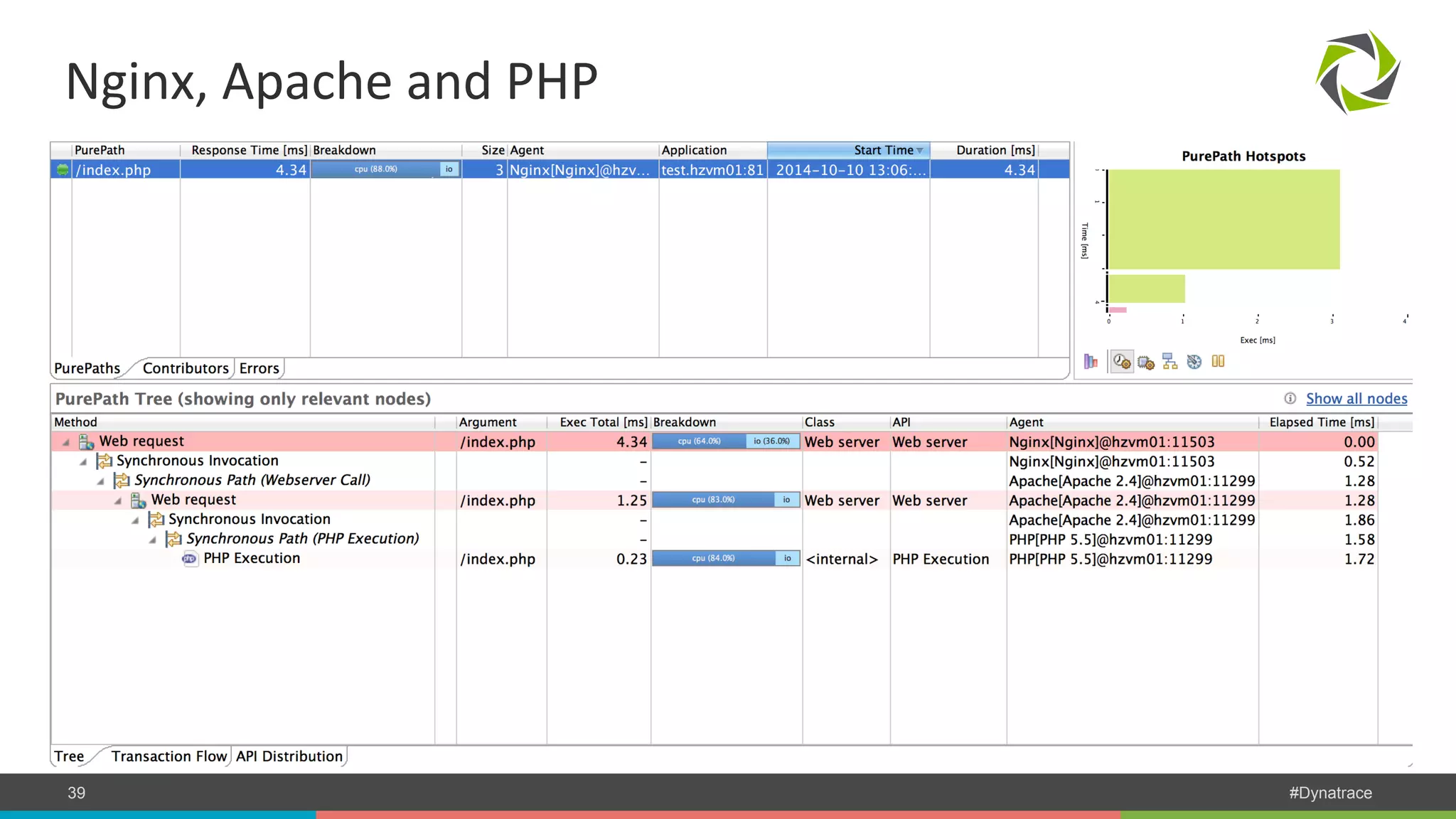
Task: Click the bar chart hotspots view icon
Action: (x=1091, y=361)
